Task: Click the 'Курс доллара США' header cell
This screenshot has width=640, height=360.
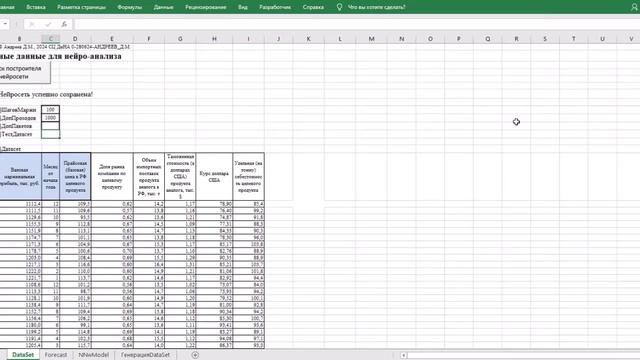Action: click(214, 176)
